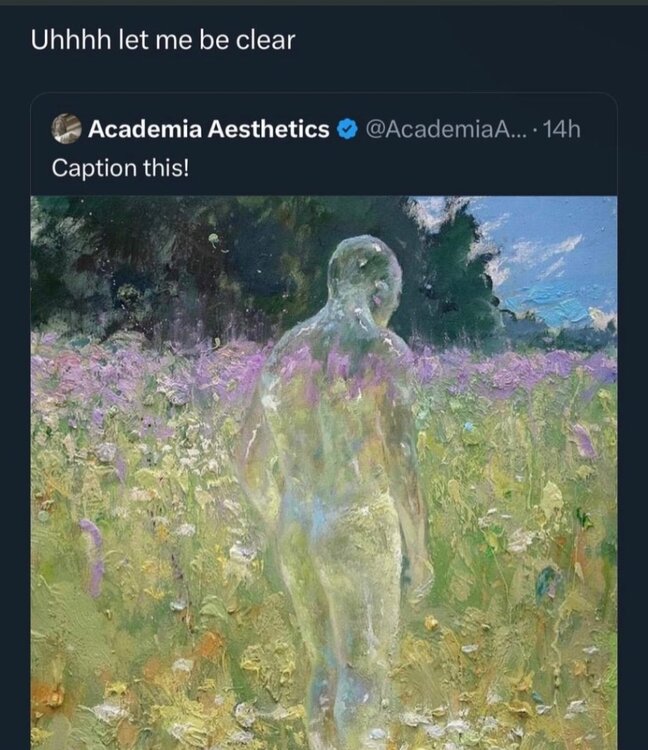The image size is (648, 750).
Task: Open the Academia Aesthetics display name
Action: [208, 129]
